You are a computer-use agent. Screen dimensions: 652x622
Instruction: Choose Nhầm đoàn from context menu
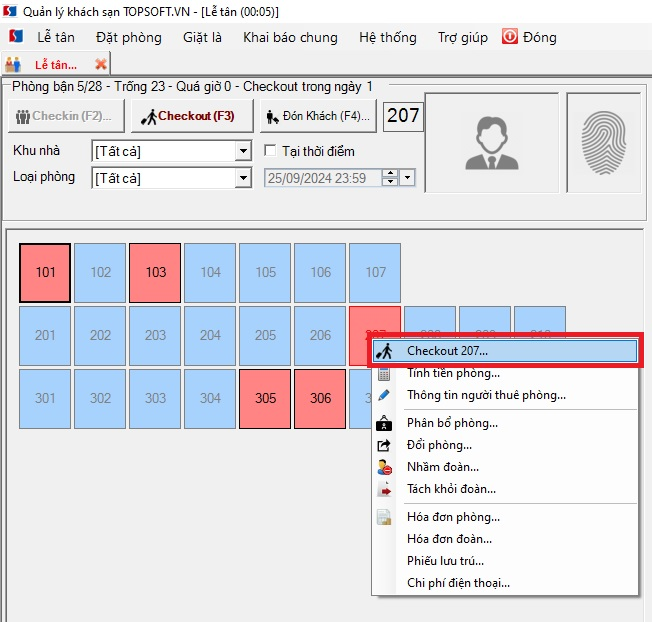click(504, 467)
